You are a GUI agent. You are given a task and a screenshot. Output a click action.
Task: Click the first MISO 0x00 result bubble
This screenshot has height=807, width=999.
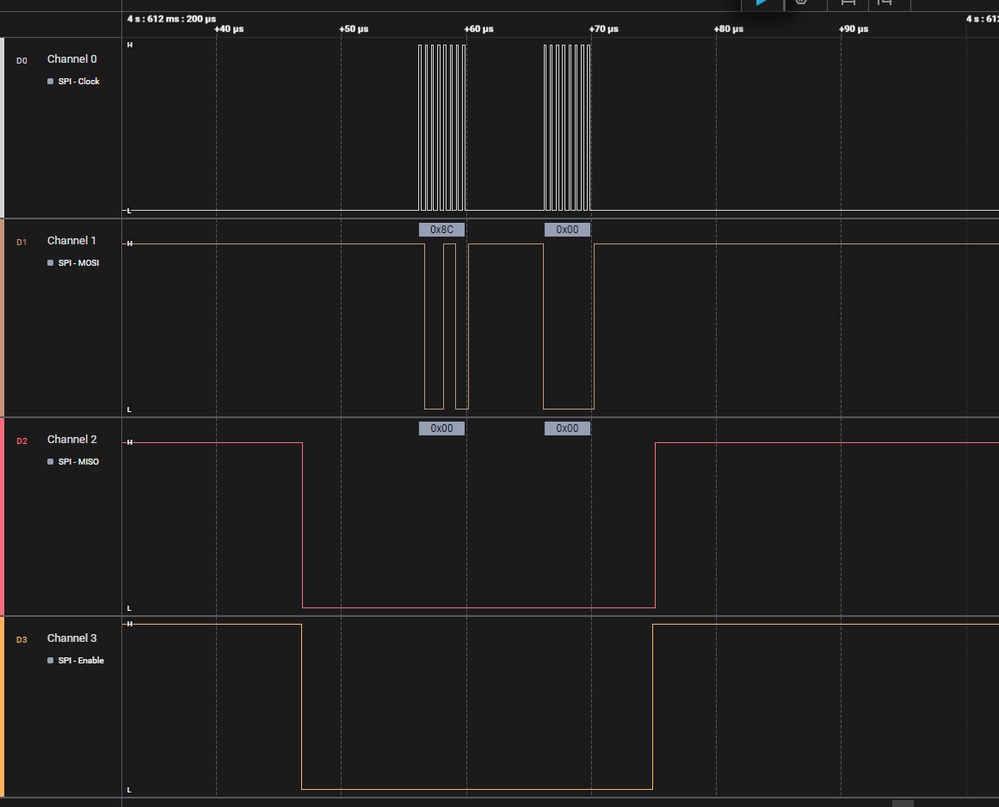pyautogui.click(x=442, y=428)
